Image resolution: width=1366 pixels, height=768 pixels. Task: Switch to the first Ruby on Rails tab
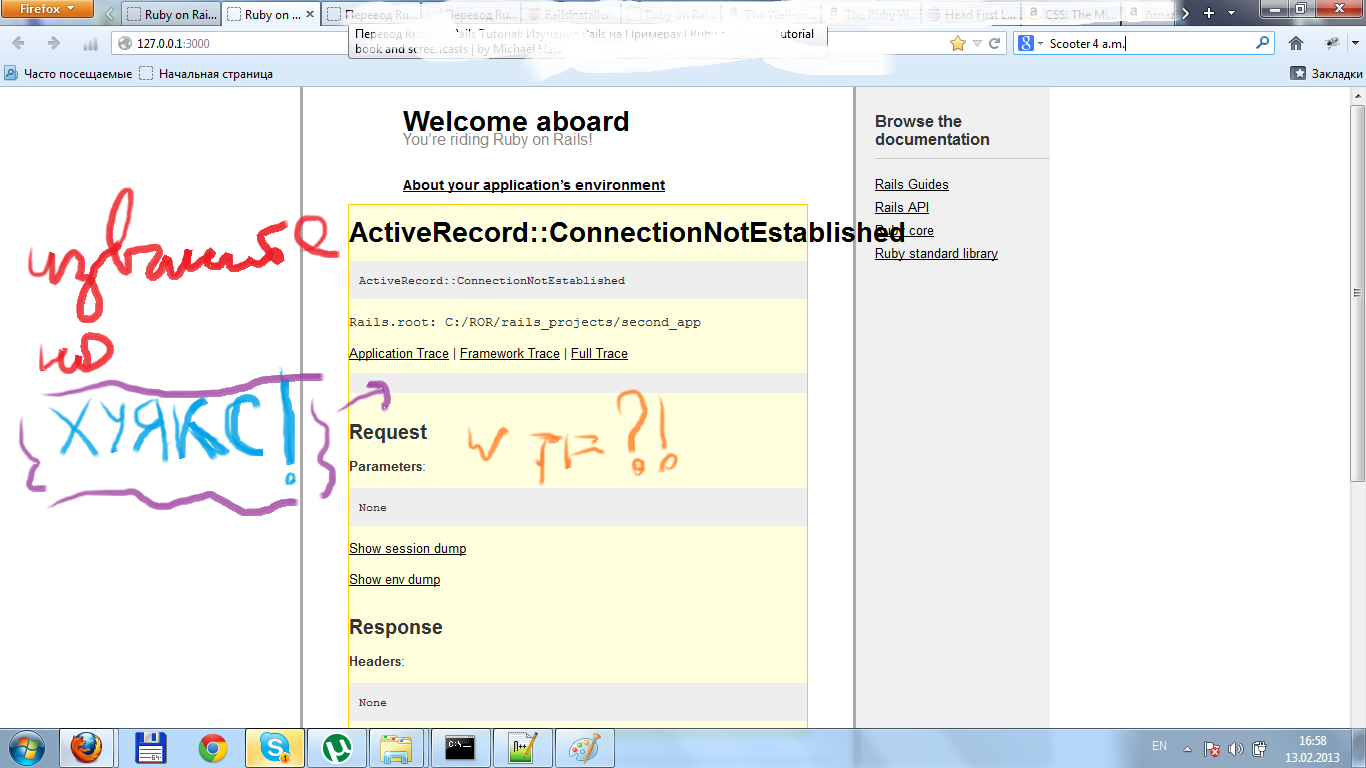[x=170, y=15]
